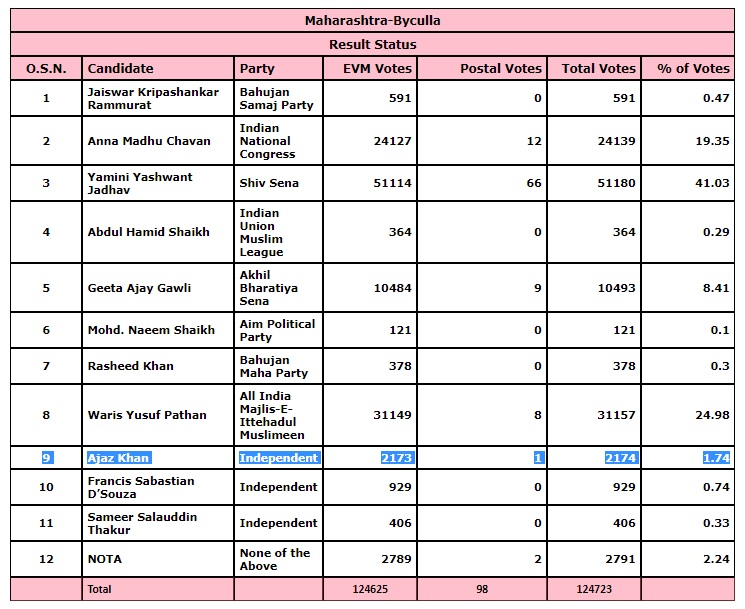Click the Result Status heading
Viewport: 745px width, 609px height.
[x=372, y=44]
